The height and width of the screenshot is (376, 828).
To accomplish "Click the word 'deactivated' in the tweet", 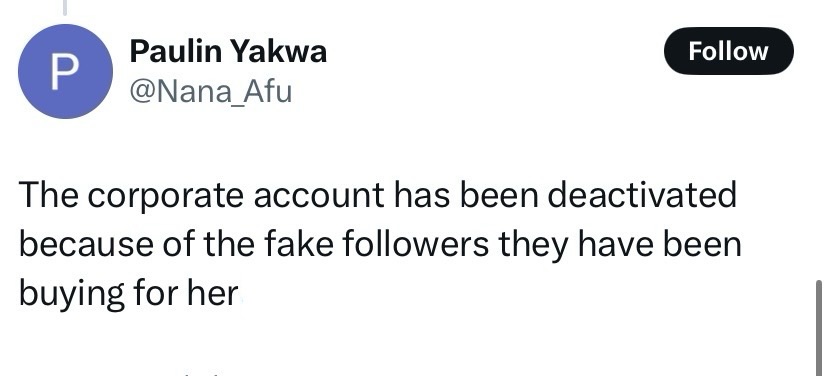I will tap(642, 194).
